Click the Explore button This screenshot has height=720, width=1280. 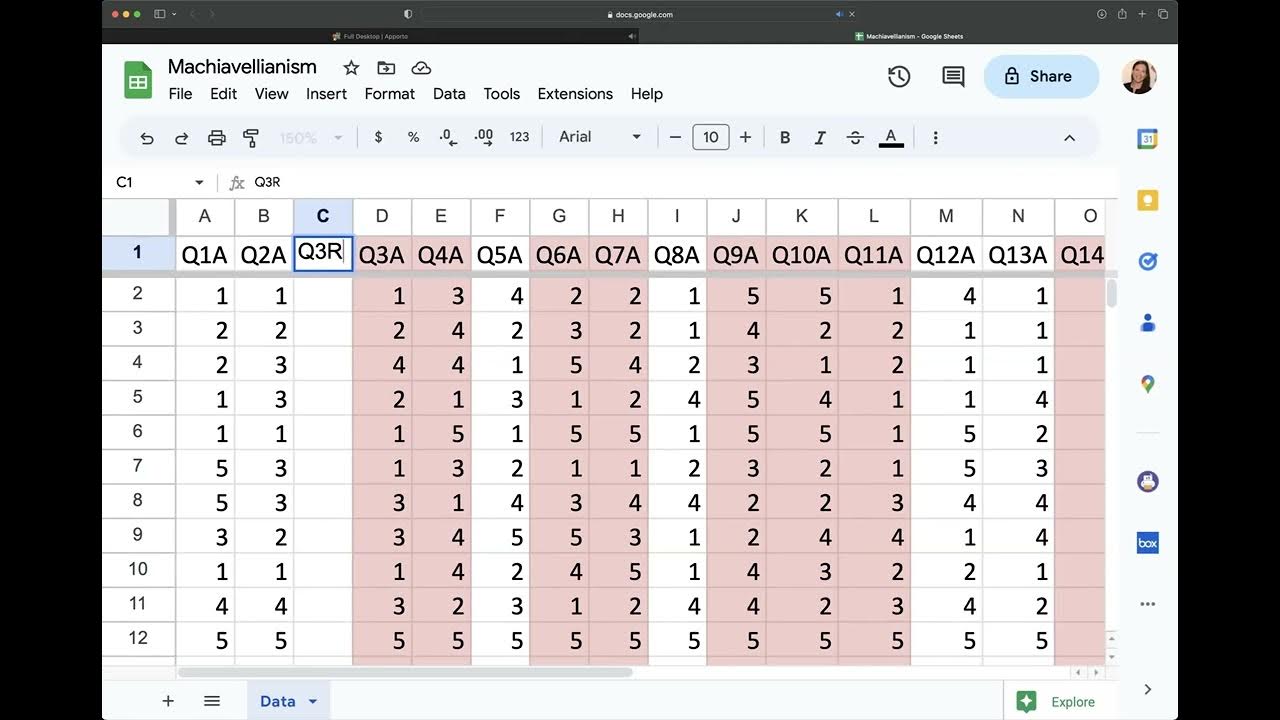tap(1056, 702)
